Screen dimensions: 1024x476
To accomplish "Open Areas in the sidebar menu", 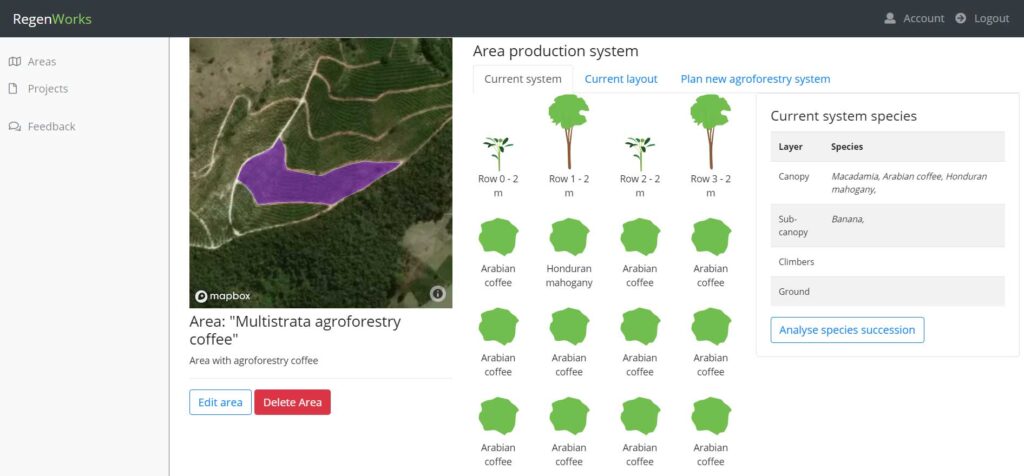I will point(42,61).
